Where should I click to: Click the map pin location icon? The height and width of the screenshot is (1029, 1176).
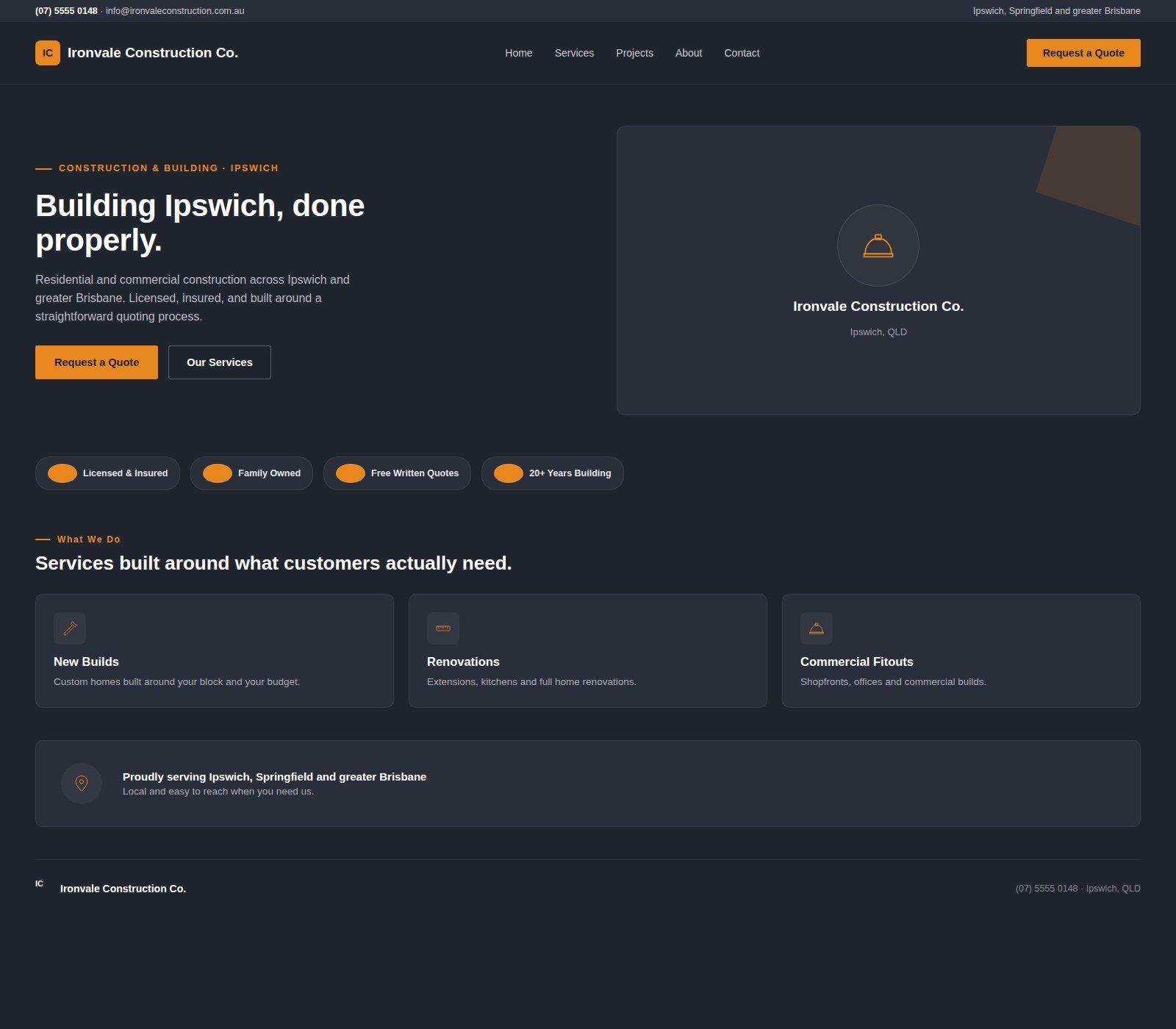pos(82,784)
